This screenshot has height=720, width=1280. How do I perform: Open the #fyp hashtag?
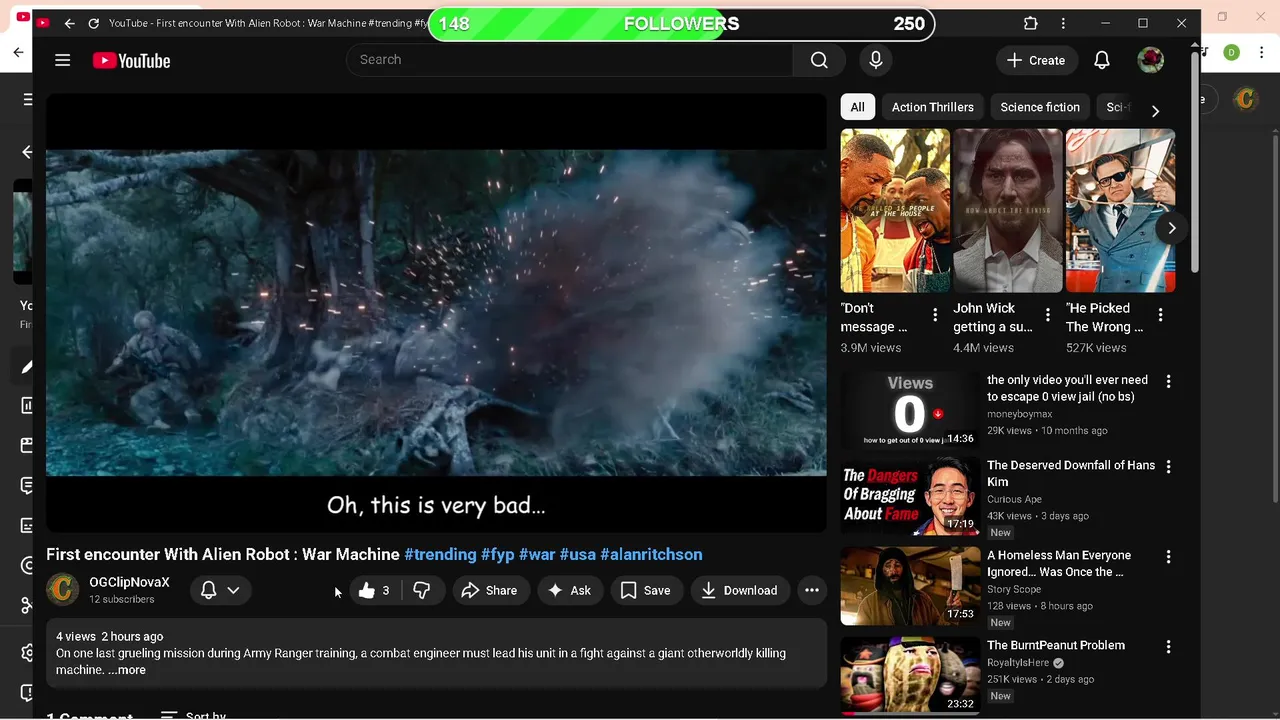click(497, 554)
